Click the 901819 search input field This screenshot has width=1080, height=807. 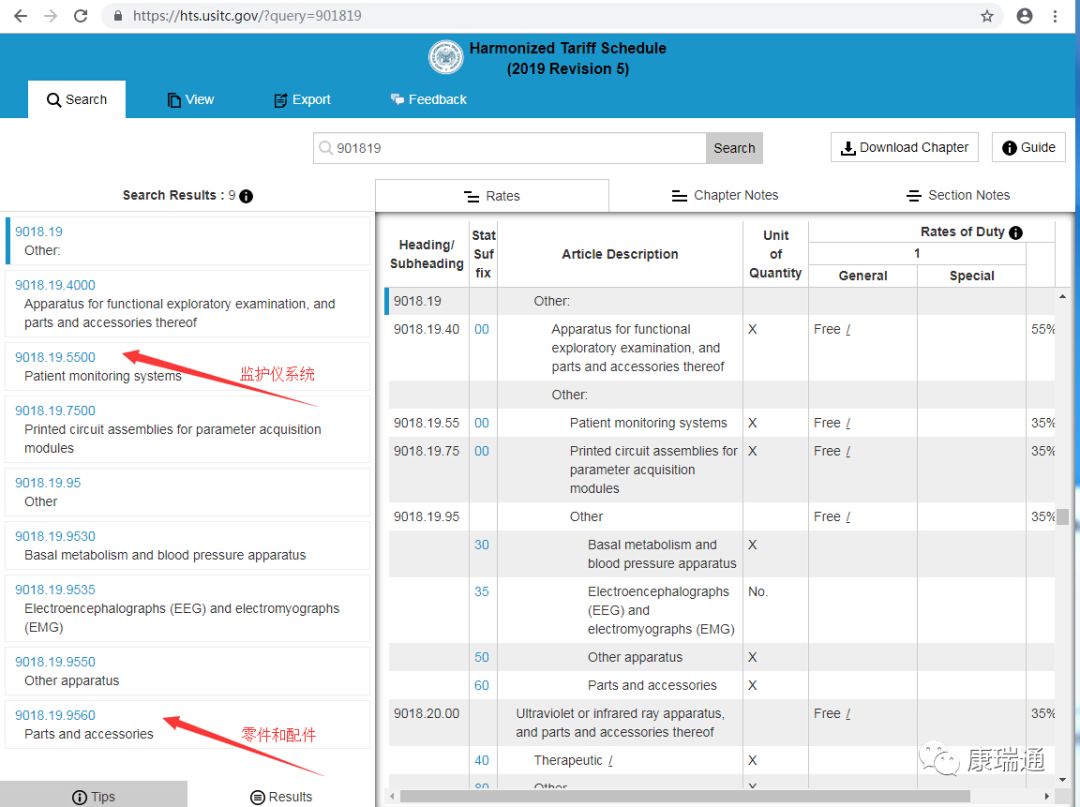510,148
